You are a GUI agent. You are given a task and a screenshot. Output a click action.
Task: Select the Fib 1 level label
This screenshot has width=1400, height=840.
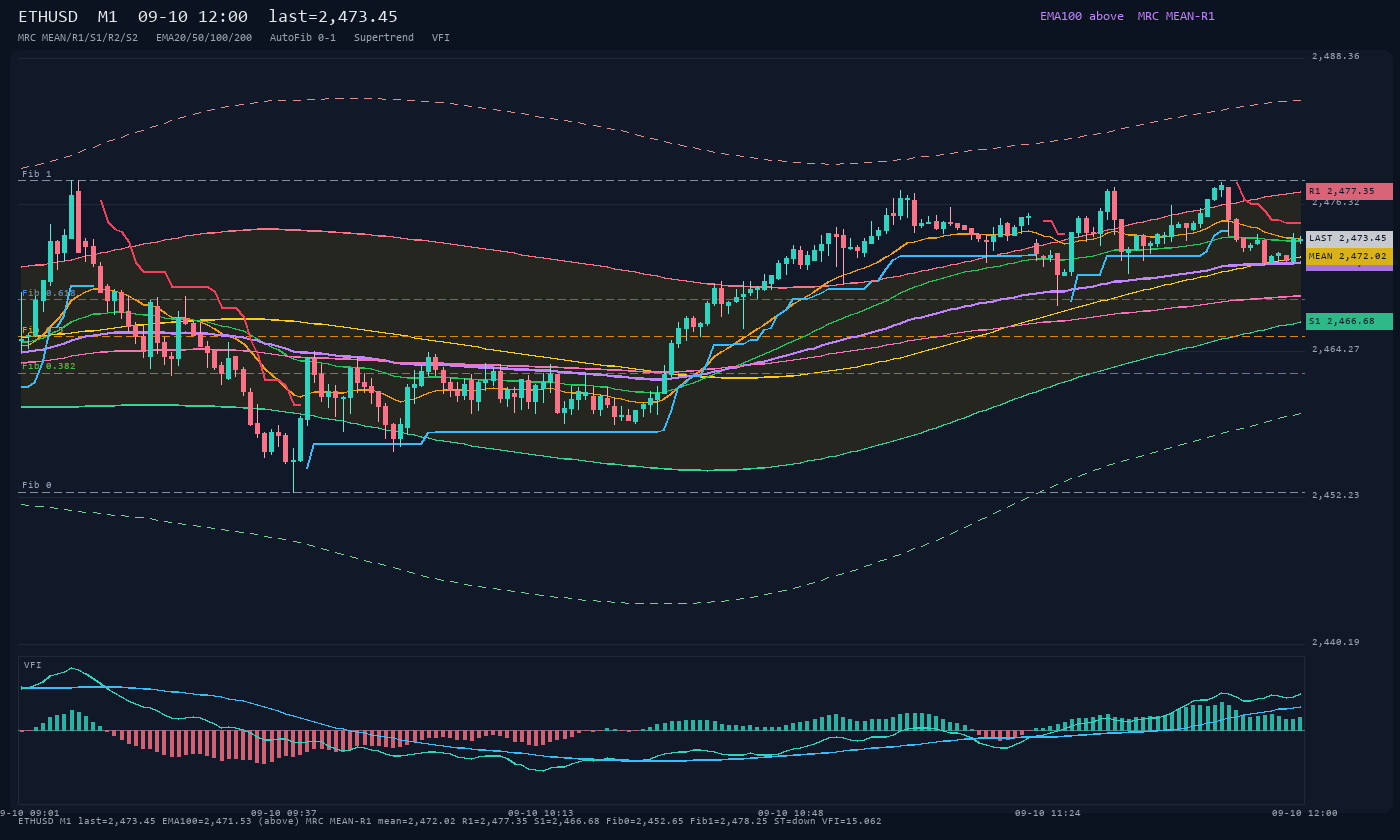click(37, 174)
